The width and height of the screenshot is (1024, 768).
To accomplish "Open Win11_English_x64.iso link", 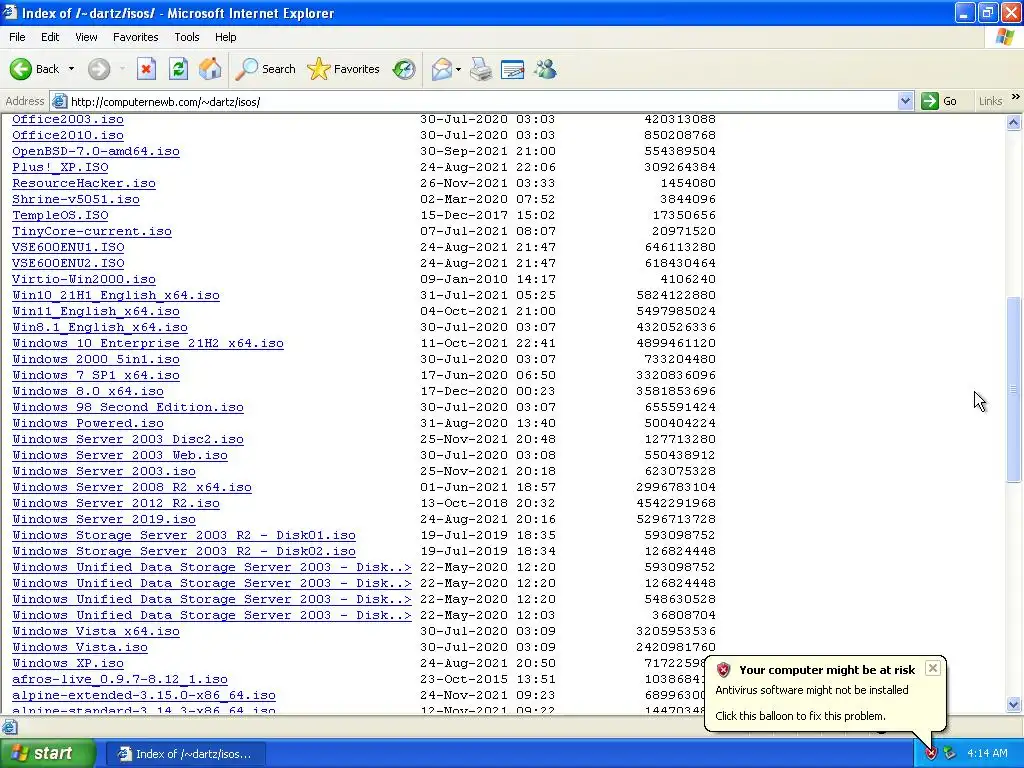I will [x=96, y=311].
